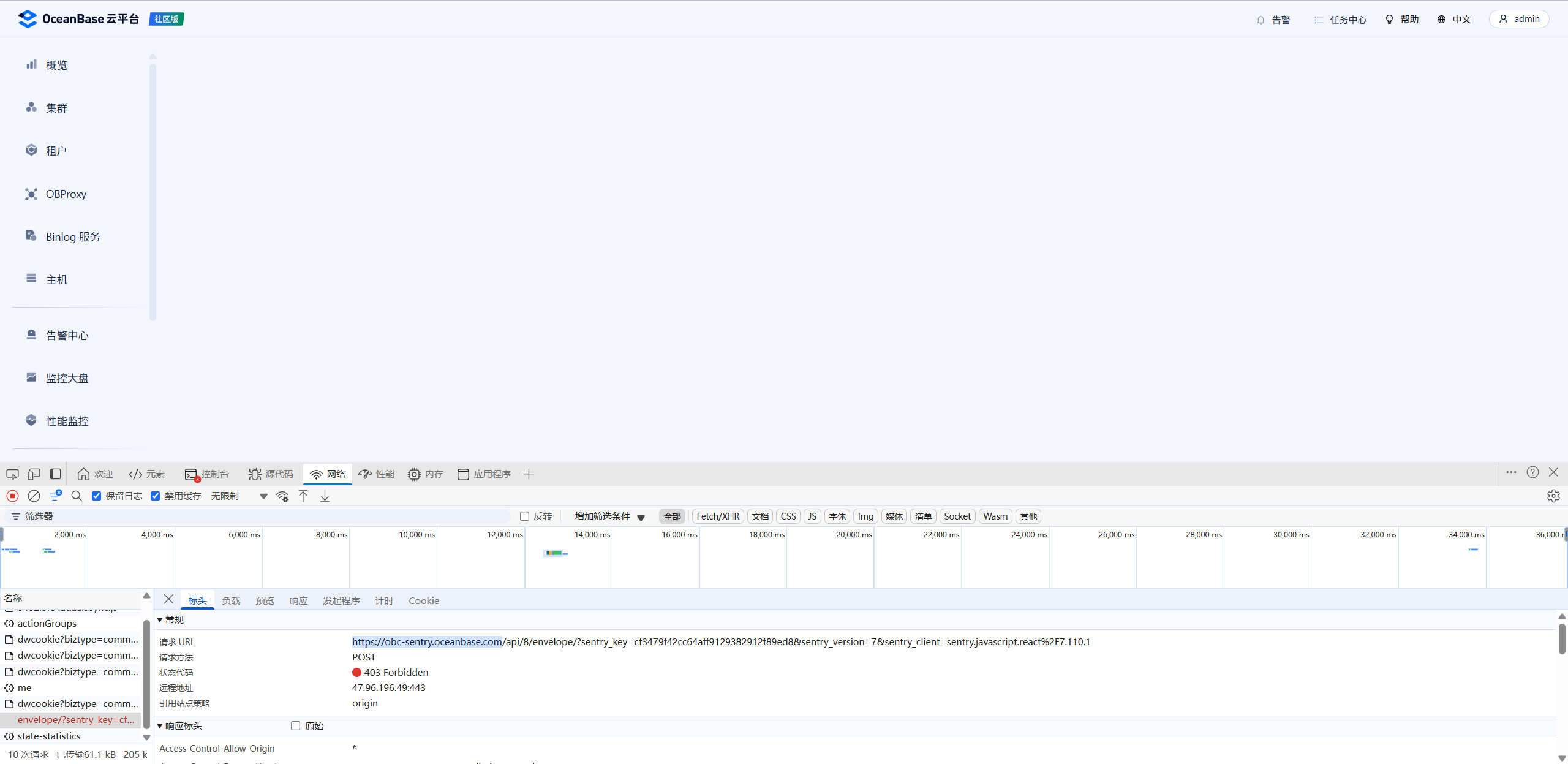This screenshot has width=1568, height=764.
Task: Enable the 原始 raw headers checkbox
Action: coord(295,726)
